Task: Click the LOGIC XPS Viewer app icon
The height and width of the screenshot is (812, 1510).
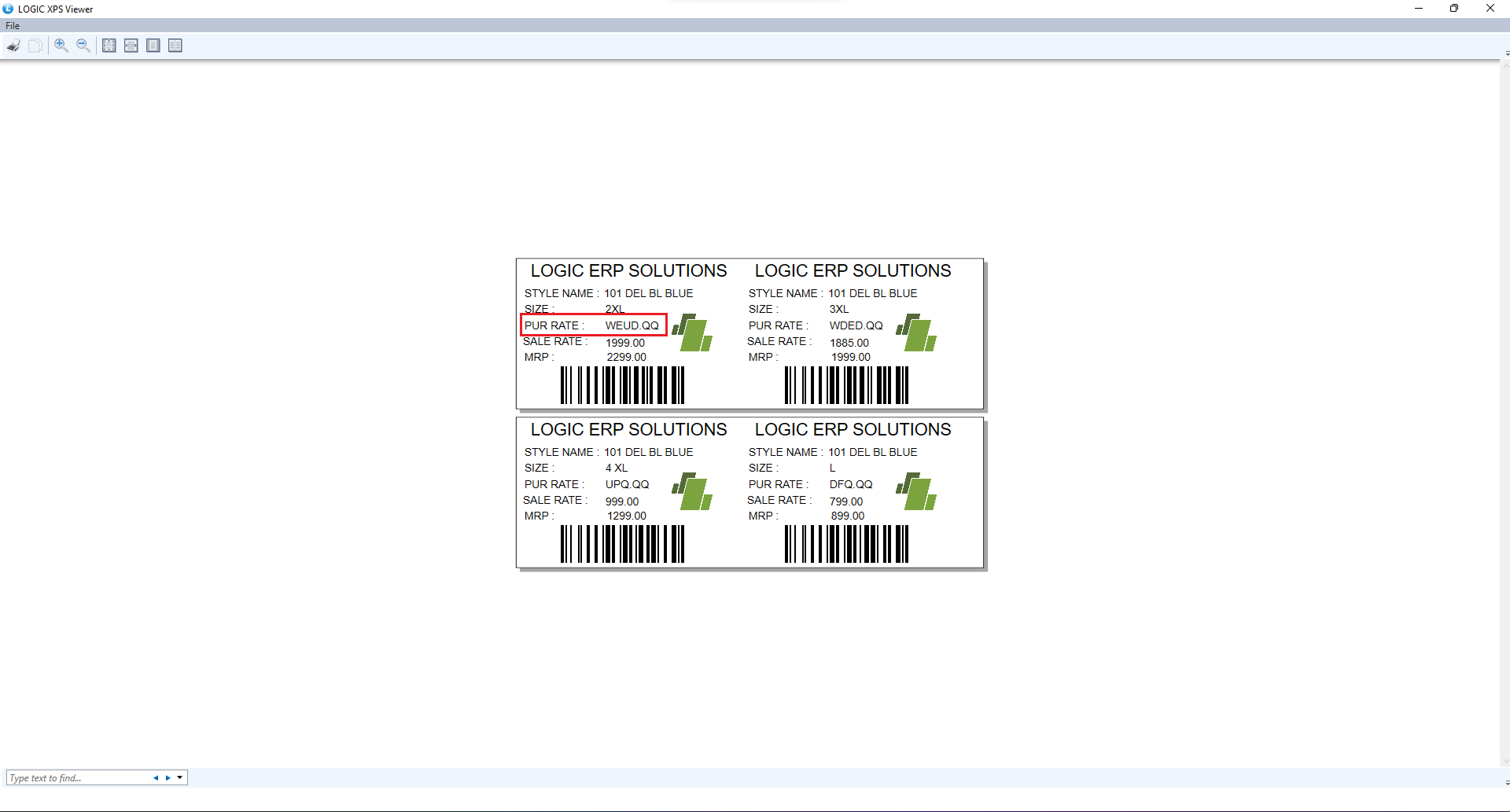Action: click(8, 9)
